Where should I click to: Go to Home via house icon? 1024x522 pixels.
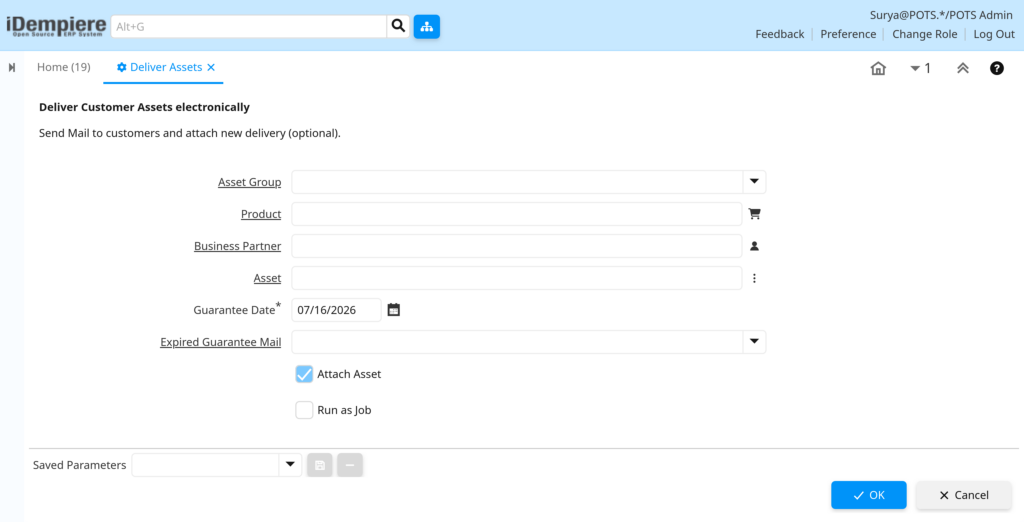[878, 68]
